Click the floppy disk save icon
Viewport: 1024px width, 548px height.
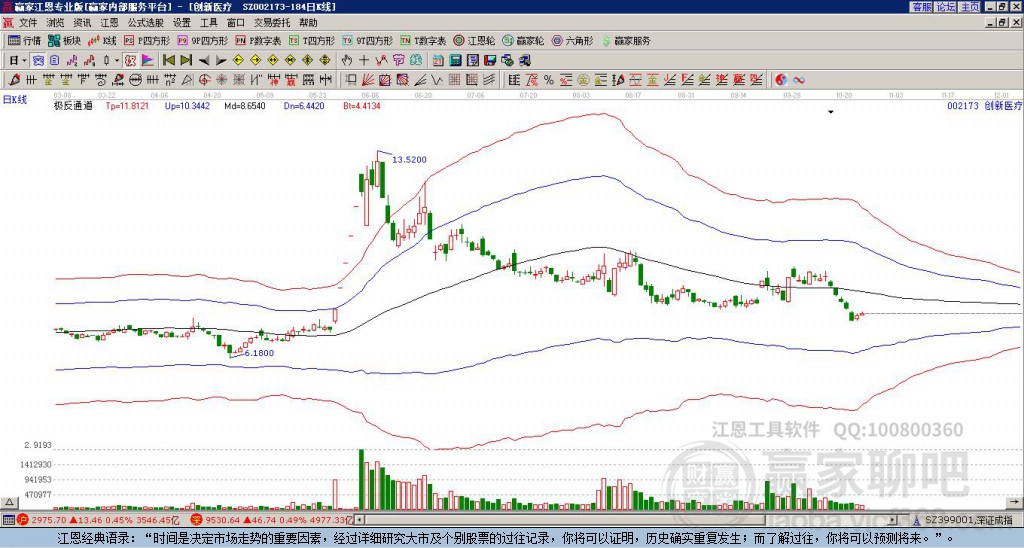(490, 61)
